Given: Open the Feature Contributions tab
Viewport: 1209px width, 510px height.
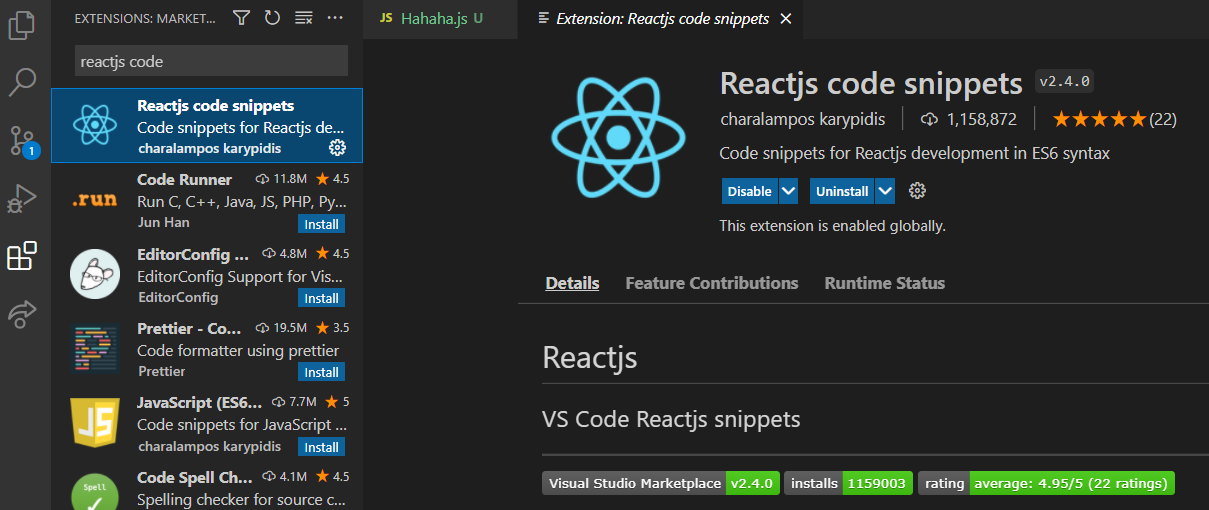Looking at the screenshot, I should coord(712,283).
